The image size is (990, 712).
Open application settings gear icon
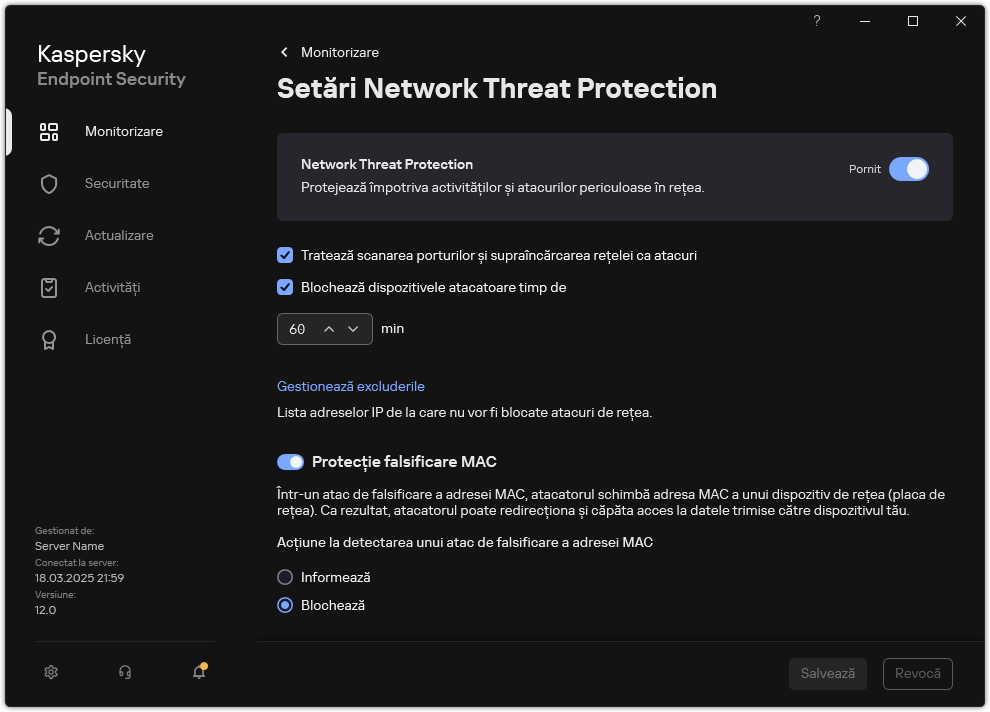(51, 671)
